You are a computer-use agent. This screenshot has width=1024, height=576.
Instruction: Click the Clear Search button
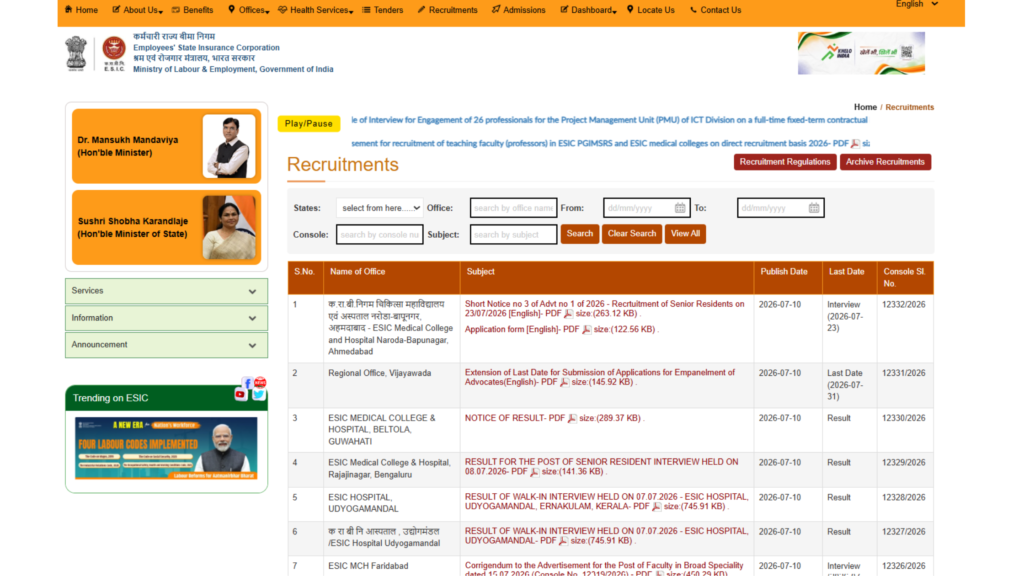pyautogui.click(x=632, y=234)
